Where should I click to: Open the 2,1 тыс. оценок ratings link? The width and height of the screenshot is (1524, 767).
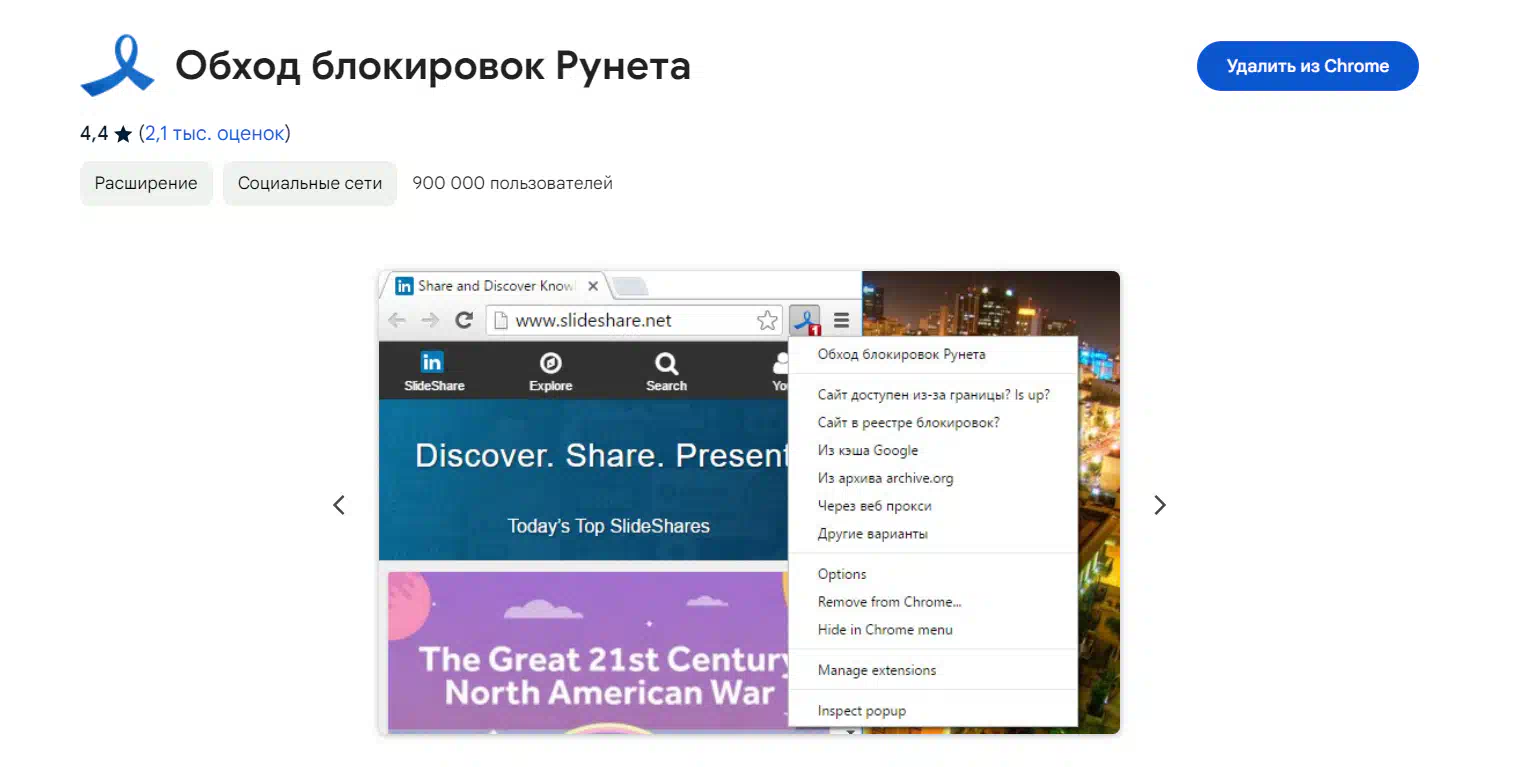[x=214, y=134]
